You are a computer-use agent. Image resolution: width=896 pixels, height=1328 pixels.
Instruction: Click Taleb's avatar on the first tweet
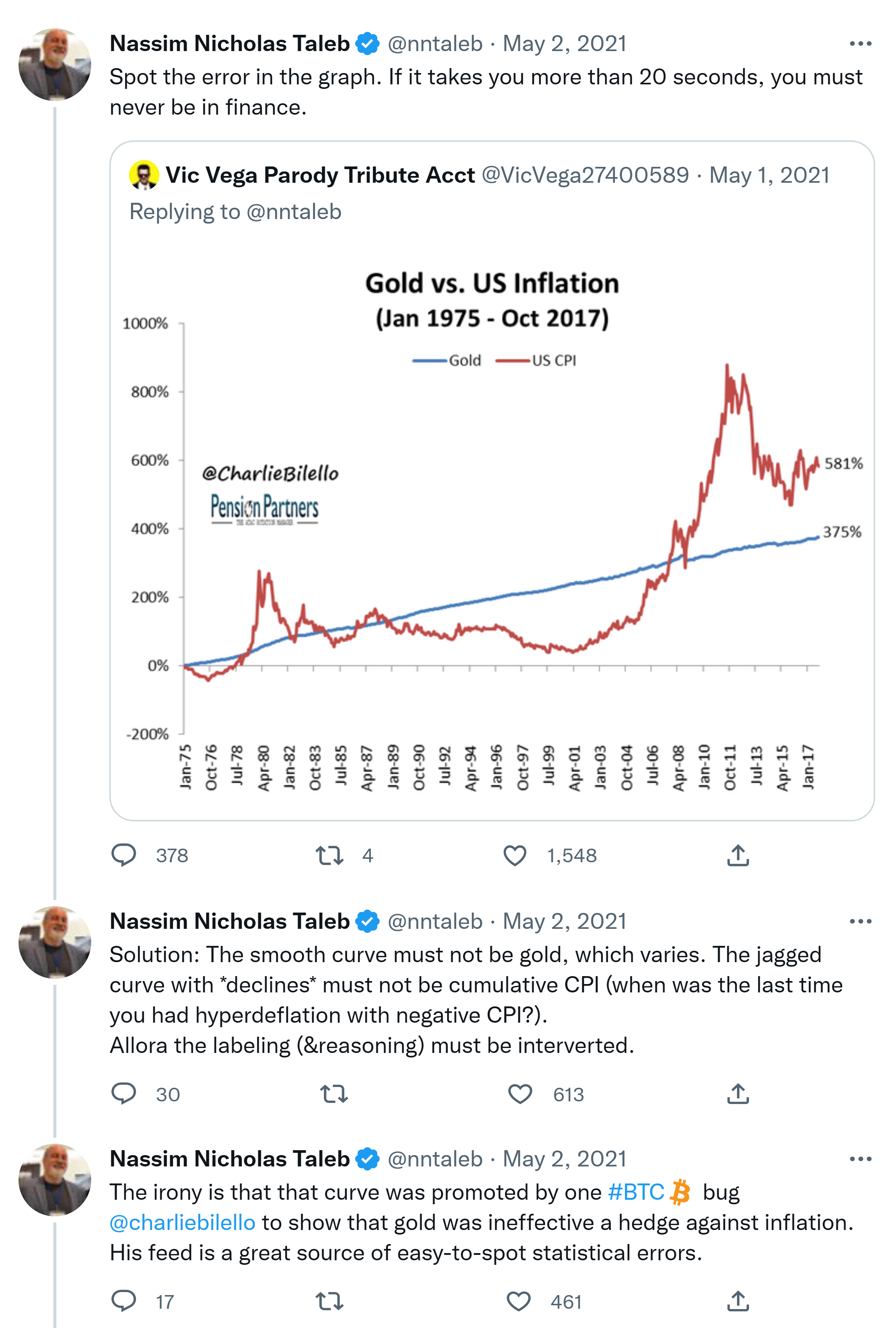tap(55, 65)
